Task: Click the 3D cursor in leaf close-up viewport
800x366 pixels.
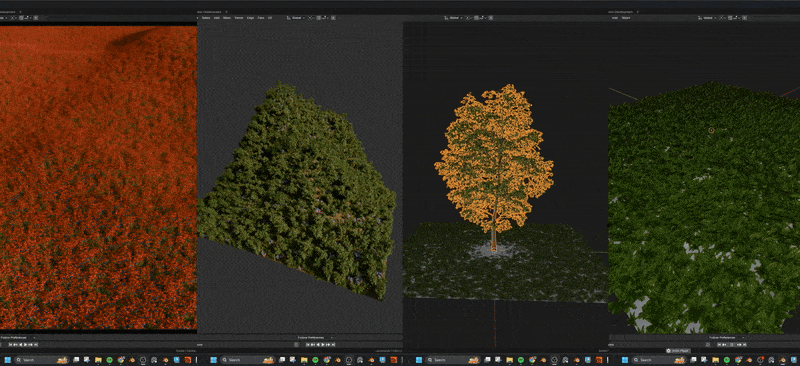Action: point(711,130)
